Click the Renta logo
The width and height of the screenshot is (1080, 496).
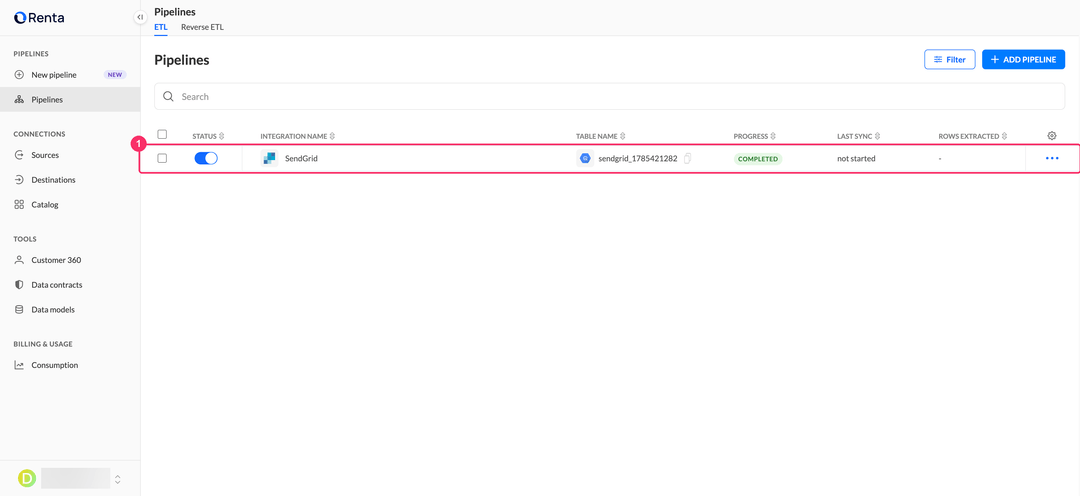click(39, 18)
